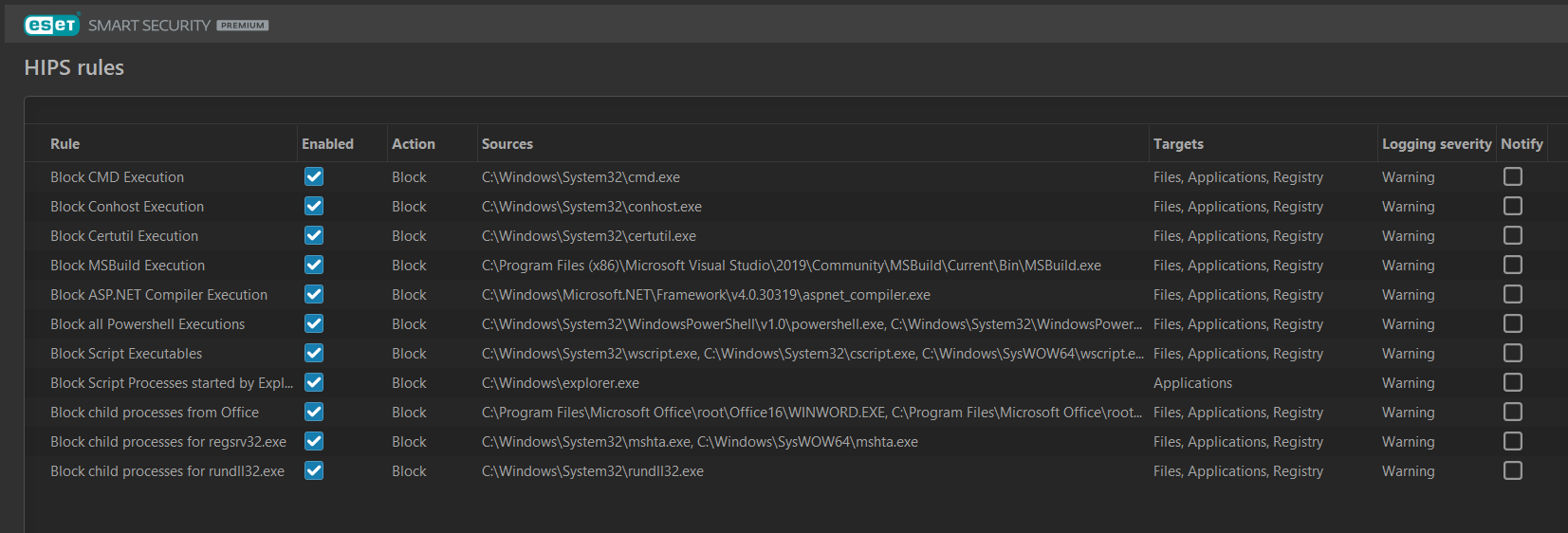The image size is (1568, 533).
Task: Disable the Block CMD Execution rule
Action: click(x=314, y=177)
